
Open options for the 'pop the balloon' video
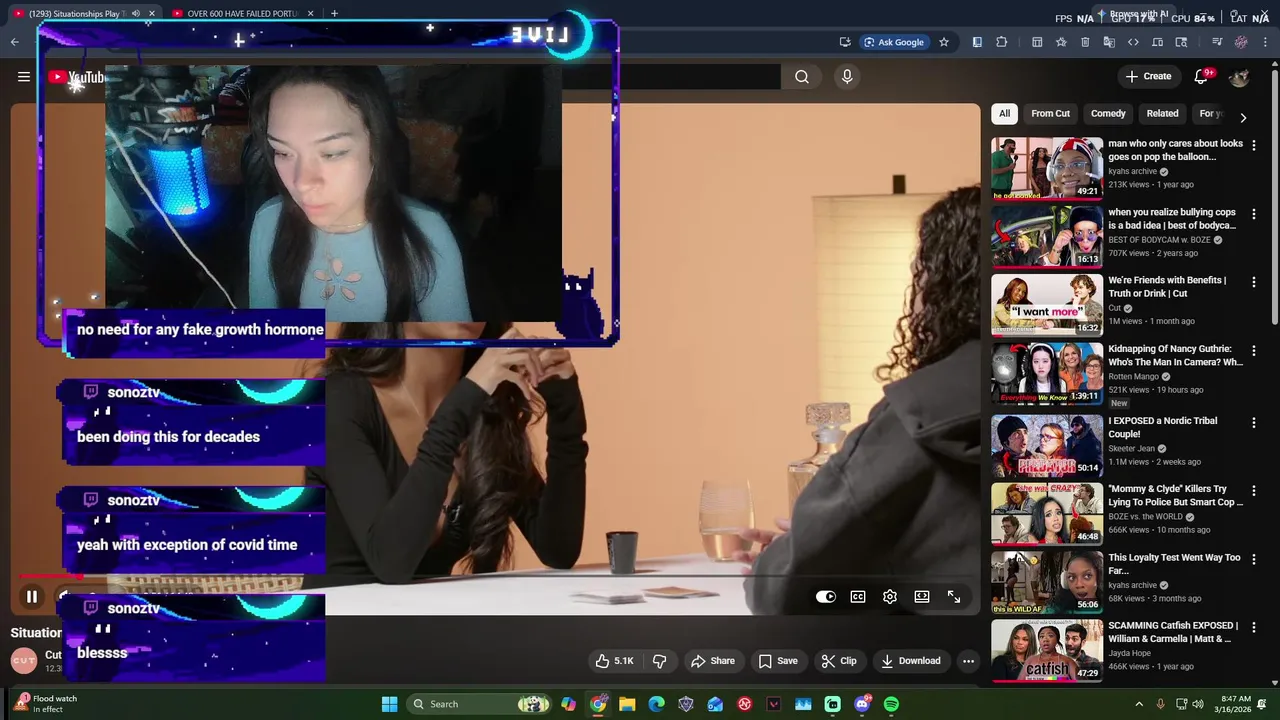(x=1254, y=145)
